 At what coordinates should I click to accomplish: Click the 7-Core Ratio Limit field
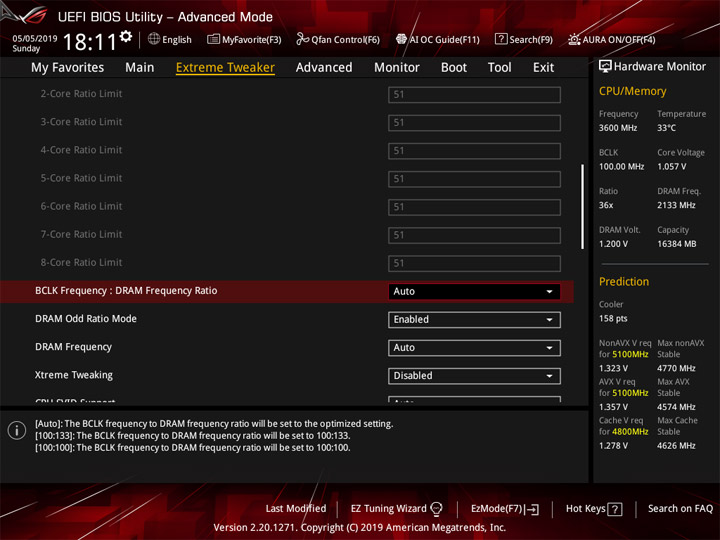474,235
